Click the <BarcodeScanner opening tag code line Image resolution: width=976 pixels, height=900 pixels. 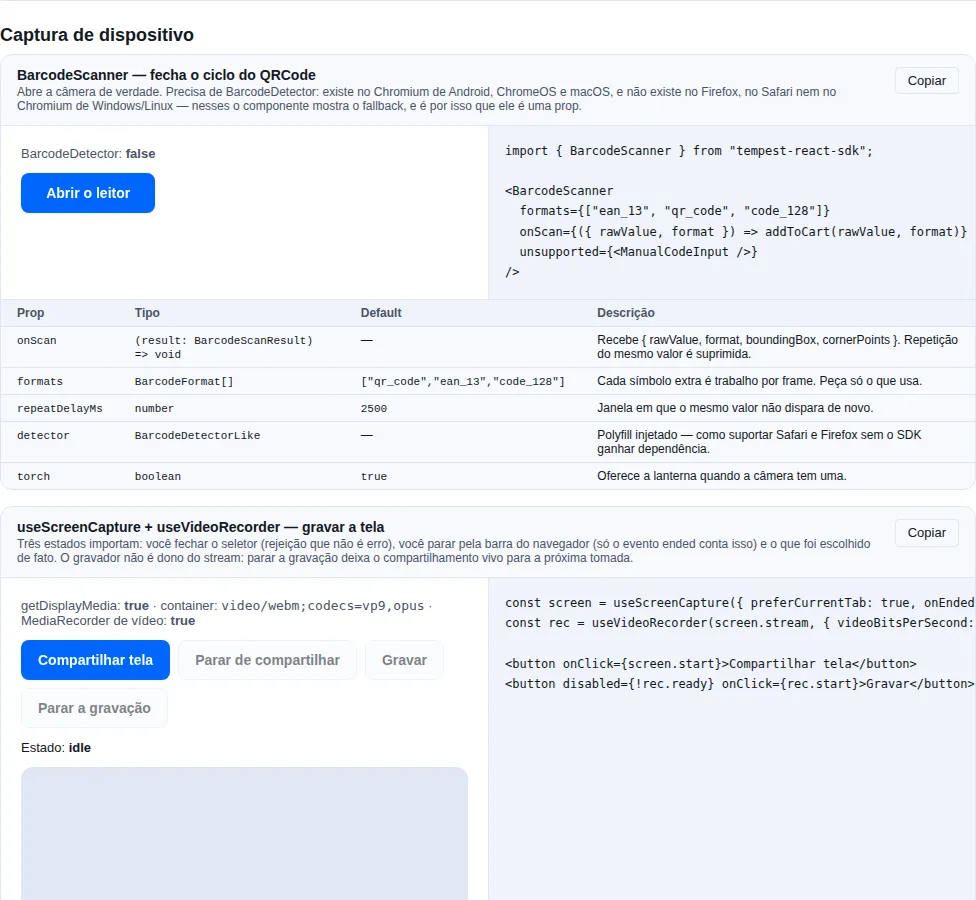pos(559,190)
